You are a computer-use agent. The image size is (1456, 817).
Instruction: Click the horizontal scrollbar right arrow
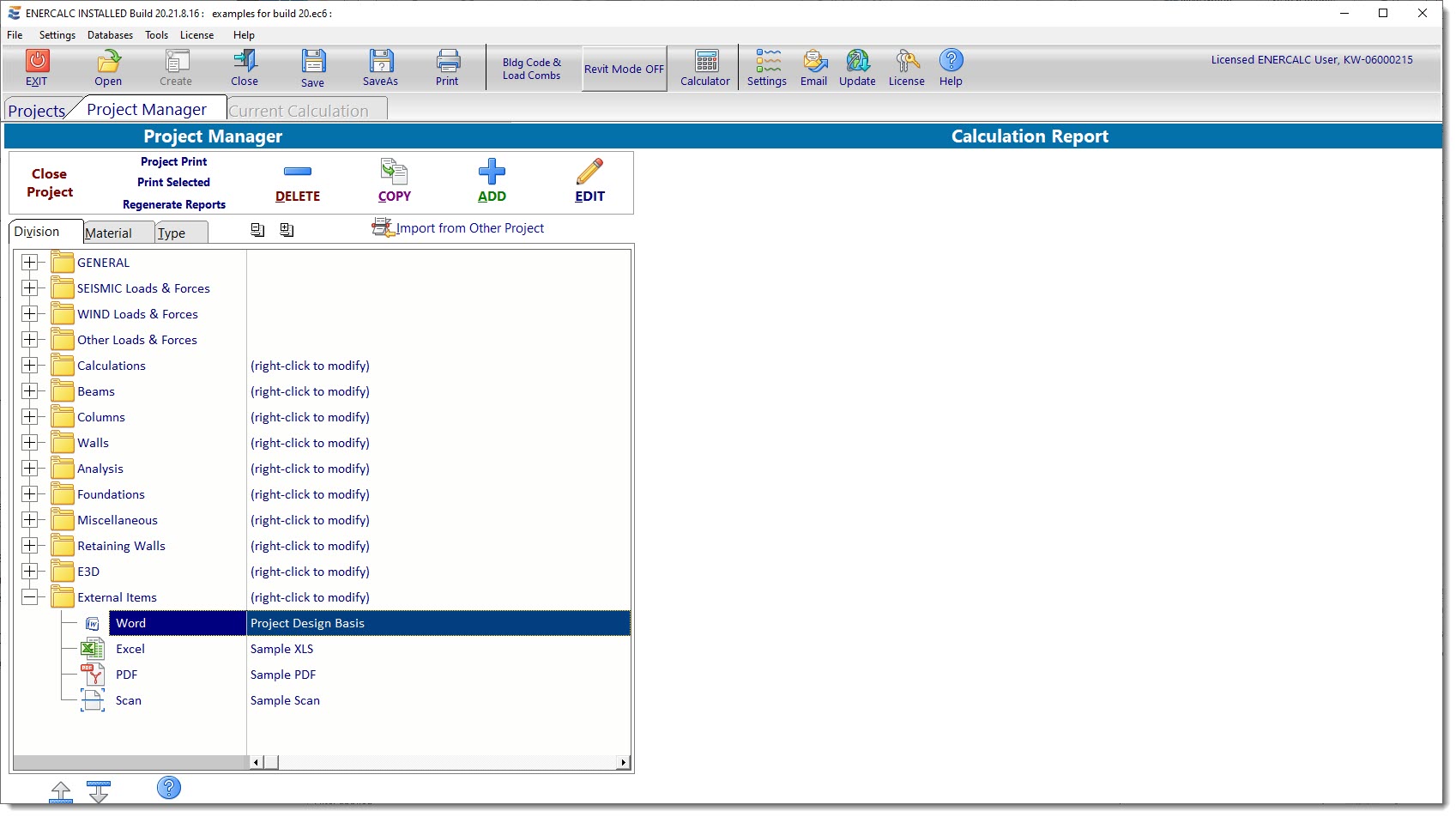point(623,762)
